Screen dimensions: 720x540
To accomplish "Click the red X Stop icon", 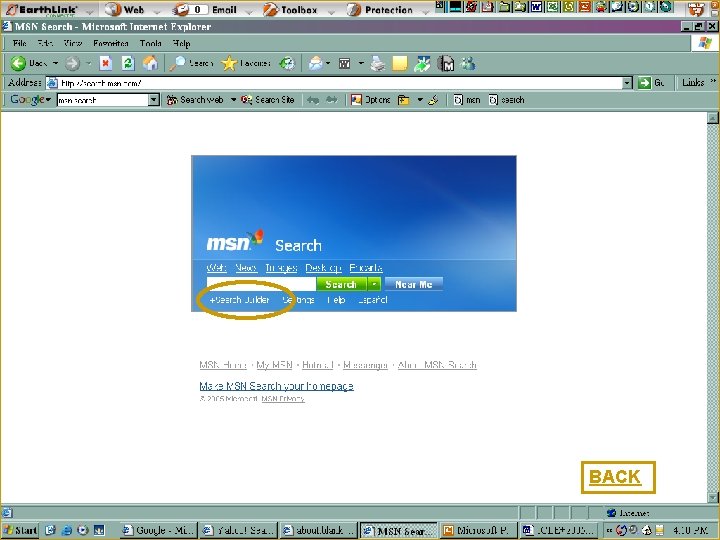I will tap(106, 63).
